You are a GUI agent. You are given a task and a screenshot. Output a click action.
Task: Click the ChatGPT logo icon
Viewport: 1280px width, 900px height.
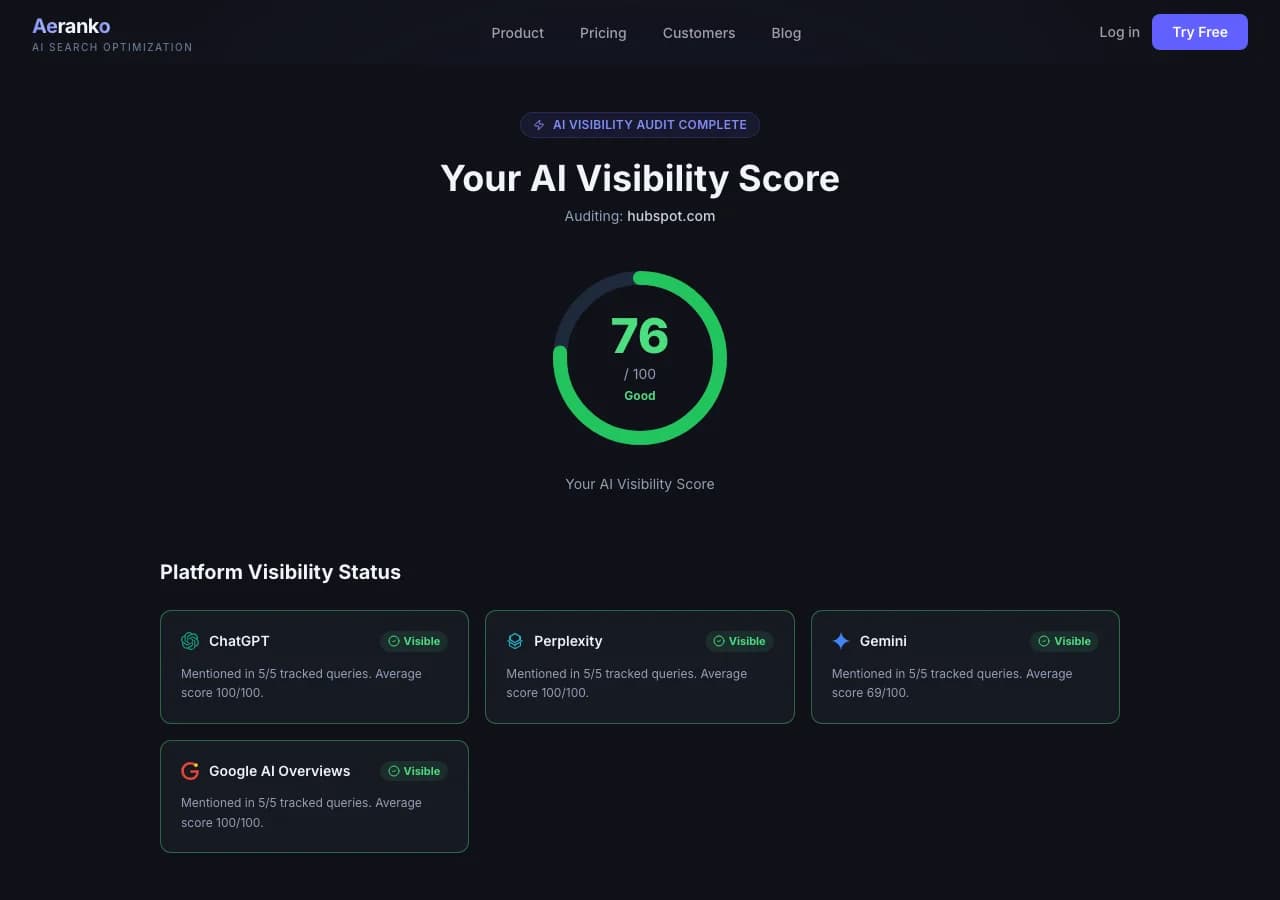click(x=190, y=641)
